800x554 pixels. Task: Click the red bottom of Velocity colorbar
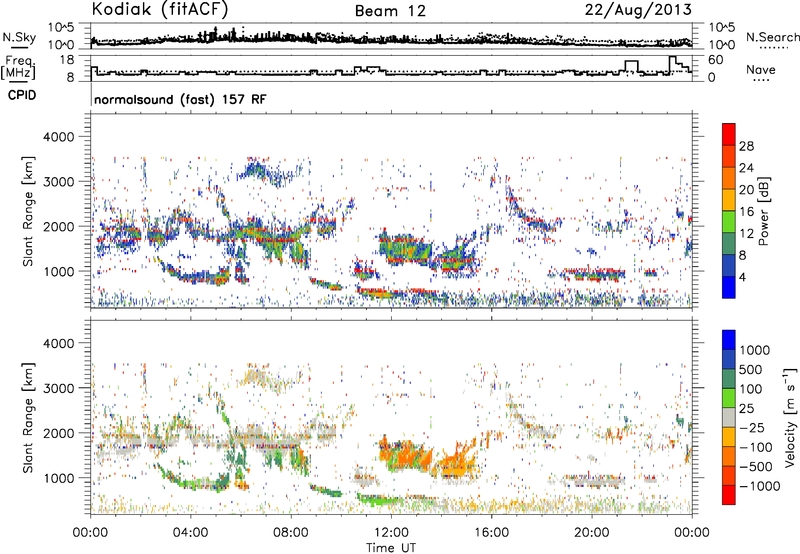(x=729, y=495)
